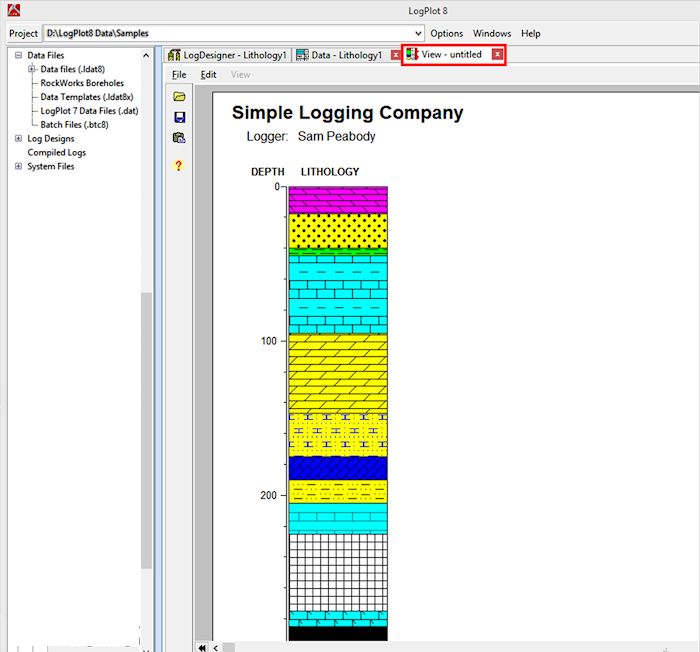Collapse the Data Files tree node
Viewport: 700px width, 652px height.
click(x=18, y=55)
